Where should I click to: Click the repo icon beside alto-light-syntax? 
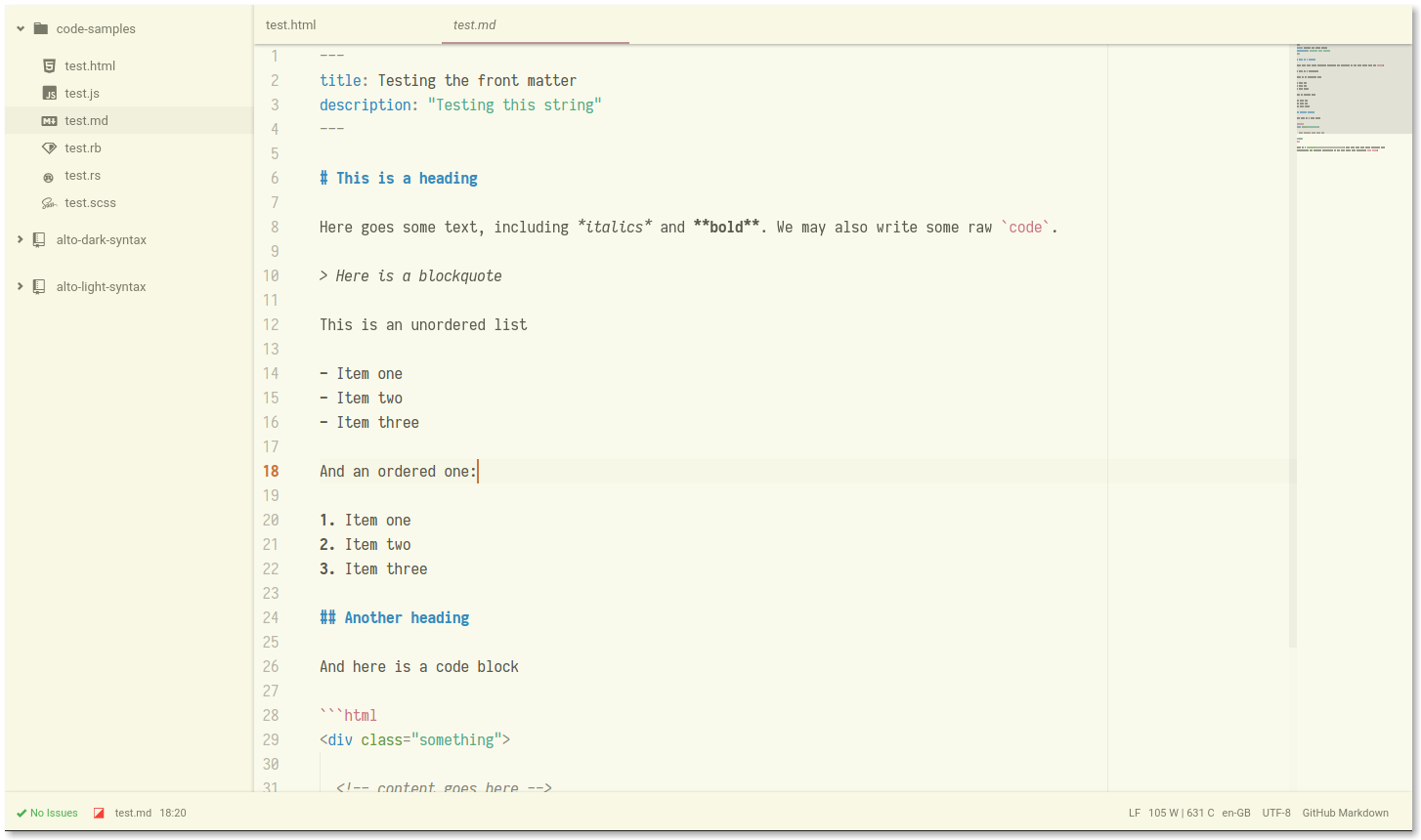(x=39, y=286)
